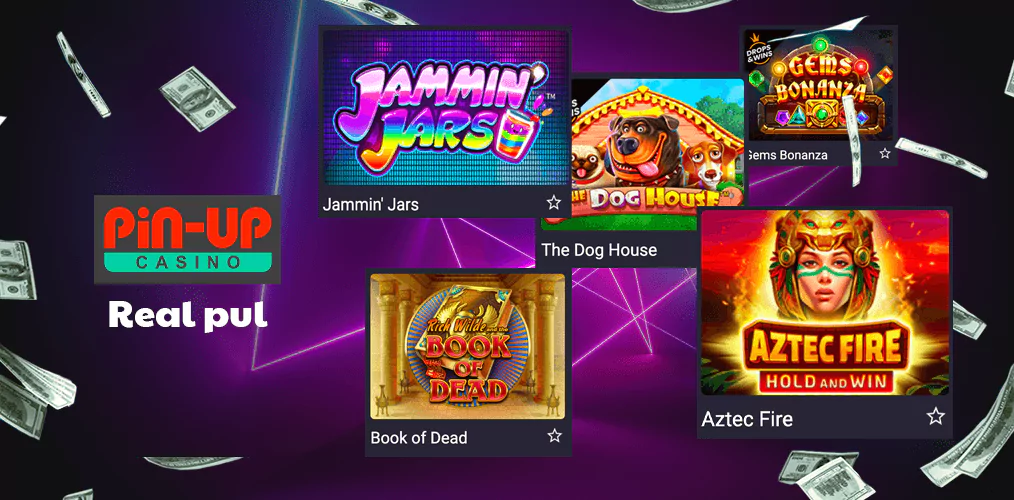Image resolution: width=1014 pixels, height=500 pixels.
Task: Launch the Gems Bonanza game image
Action: pyautogui.click(x=820, y=85)
